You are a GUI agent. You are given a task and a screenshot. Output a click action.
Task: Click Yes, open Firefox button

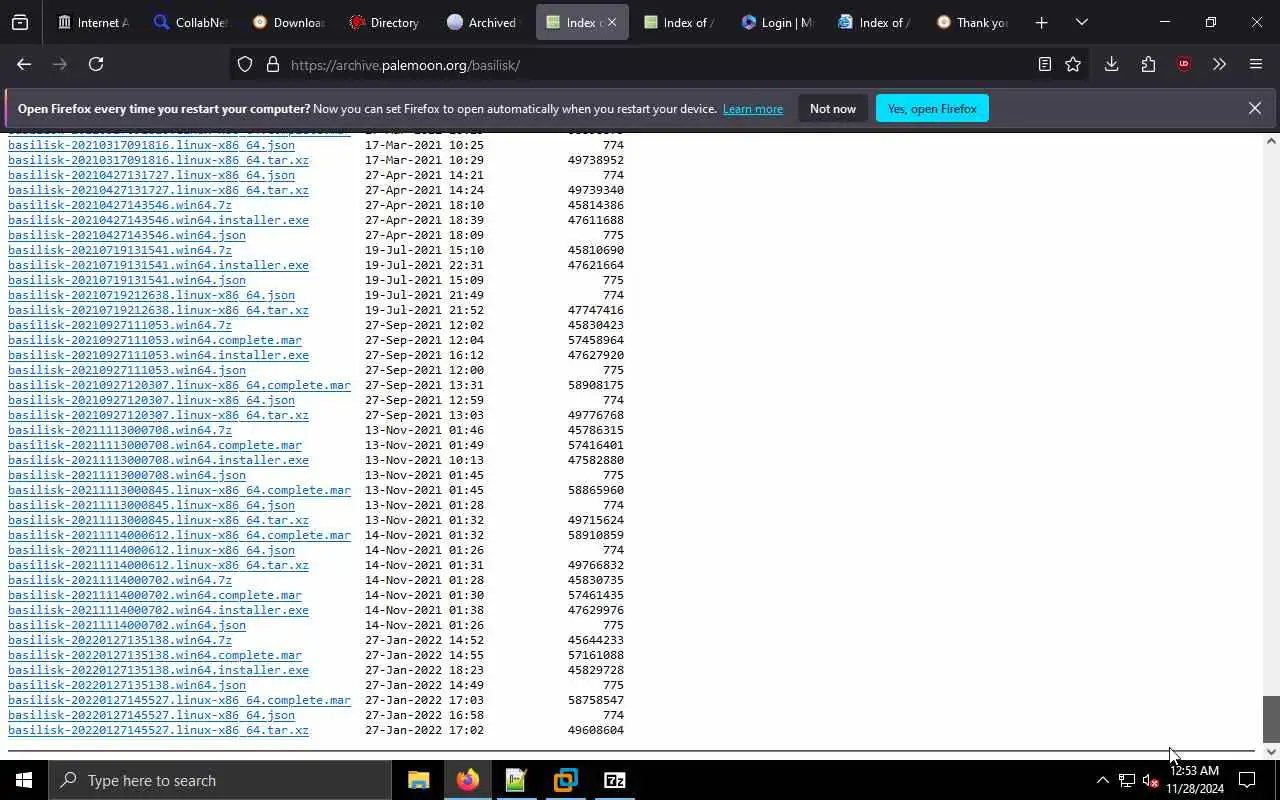932,108
